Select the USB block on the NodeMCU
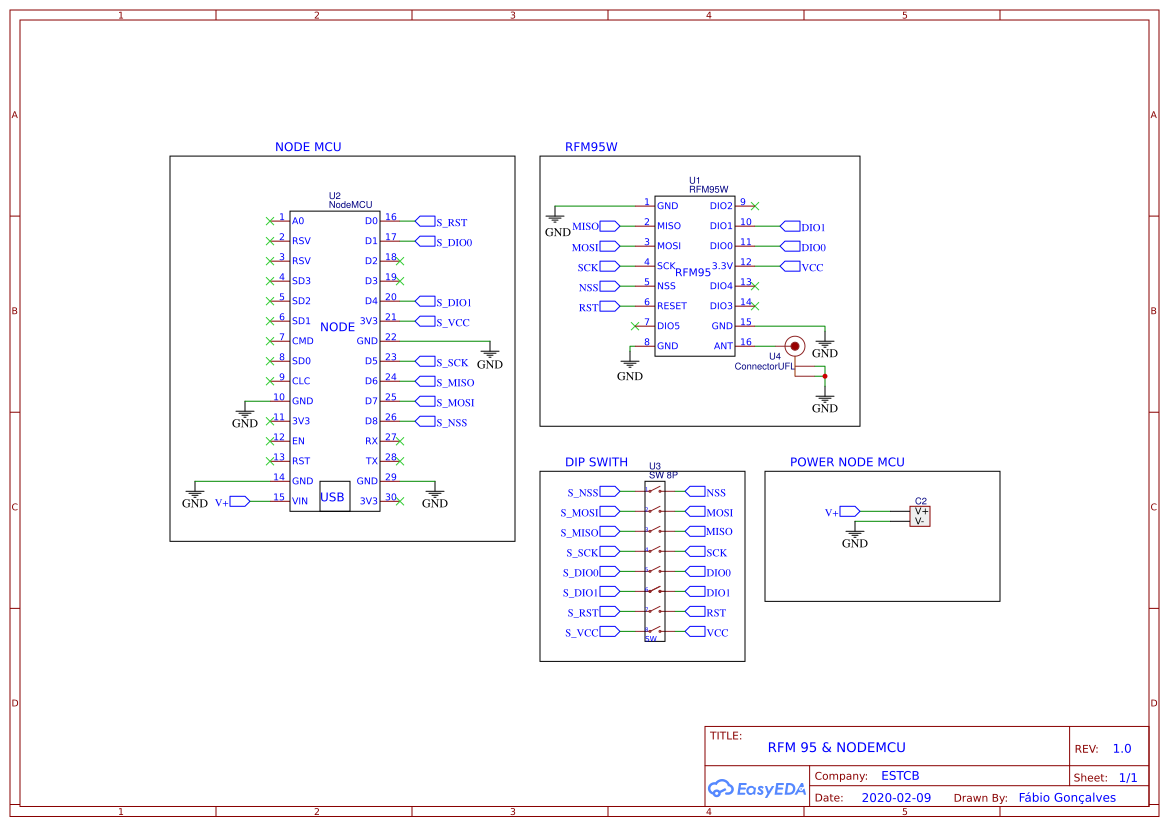 pos(332,497)
